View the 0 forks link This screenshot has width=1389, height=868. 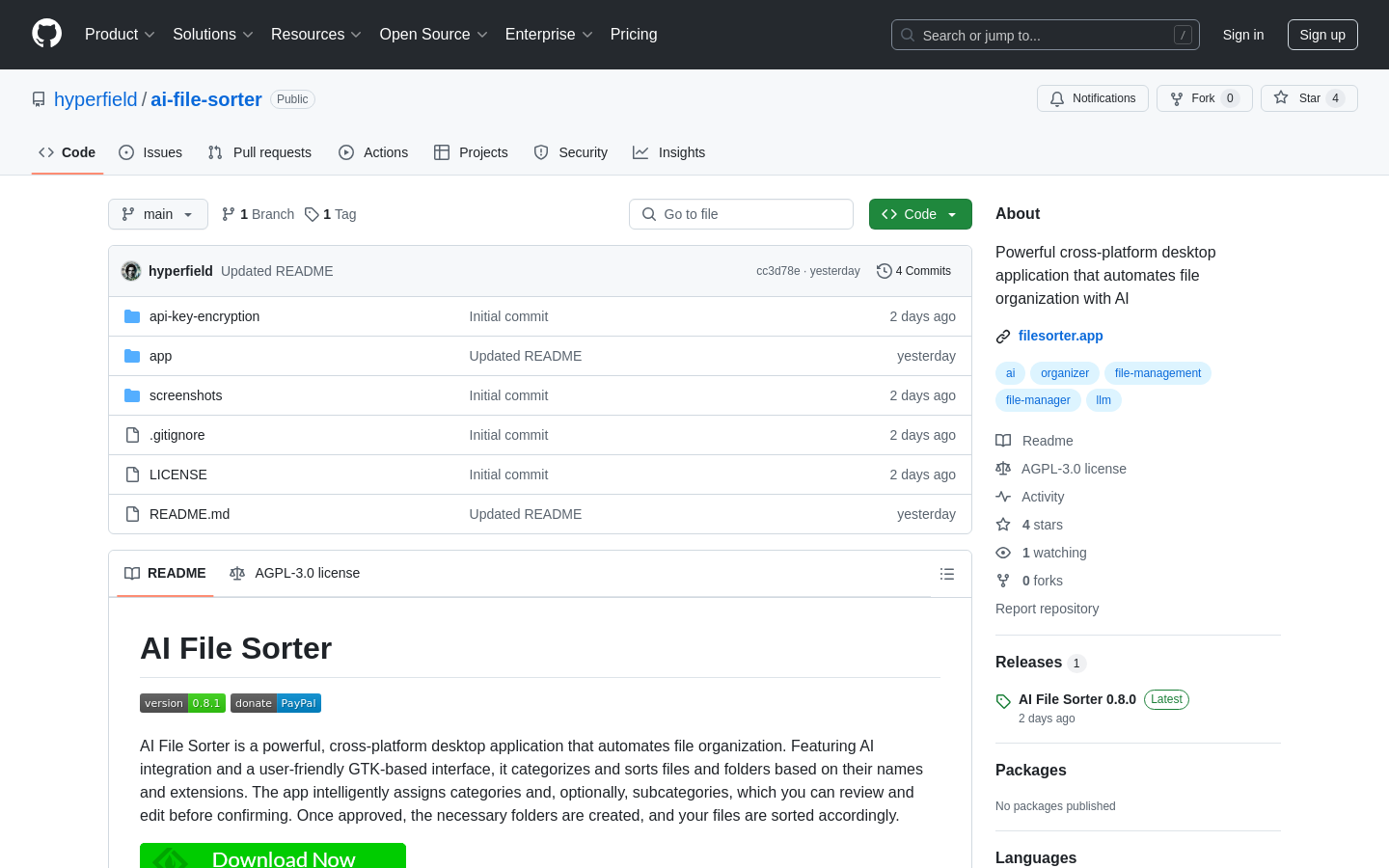click(1029, 581)
